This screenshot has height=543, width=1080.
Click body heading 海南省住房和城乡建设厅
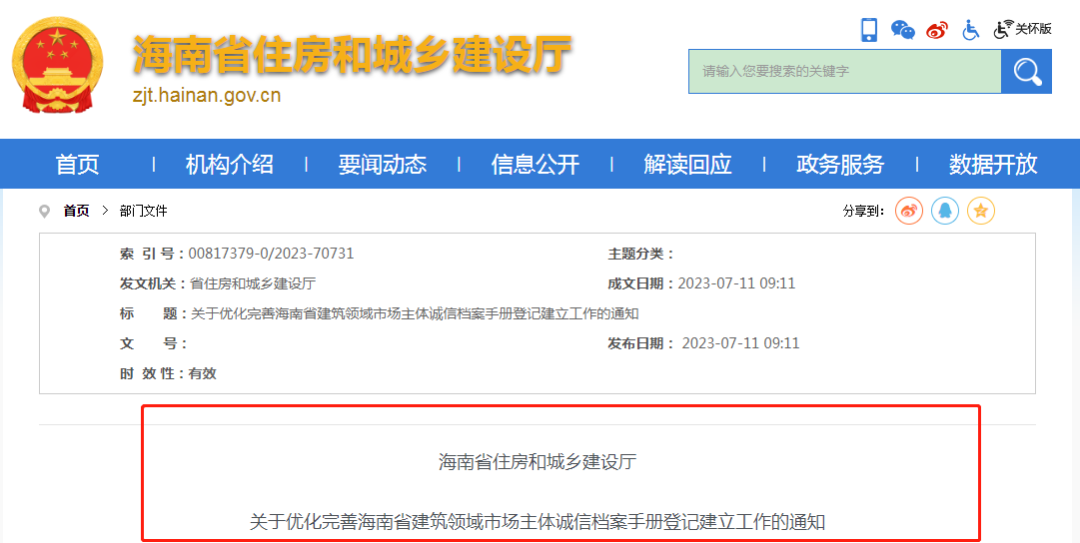coord(537,462)
